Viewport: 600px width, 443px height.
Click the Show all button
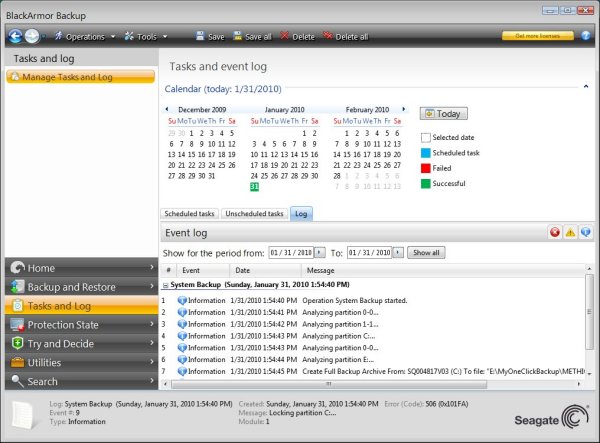[426, 252]
